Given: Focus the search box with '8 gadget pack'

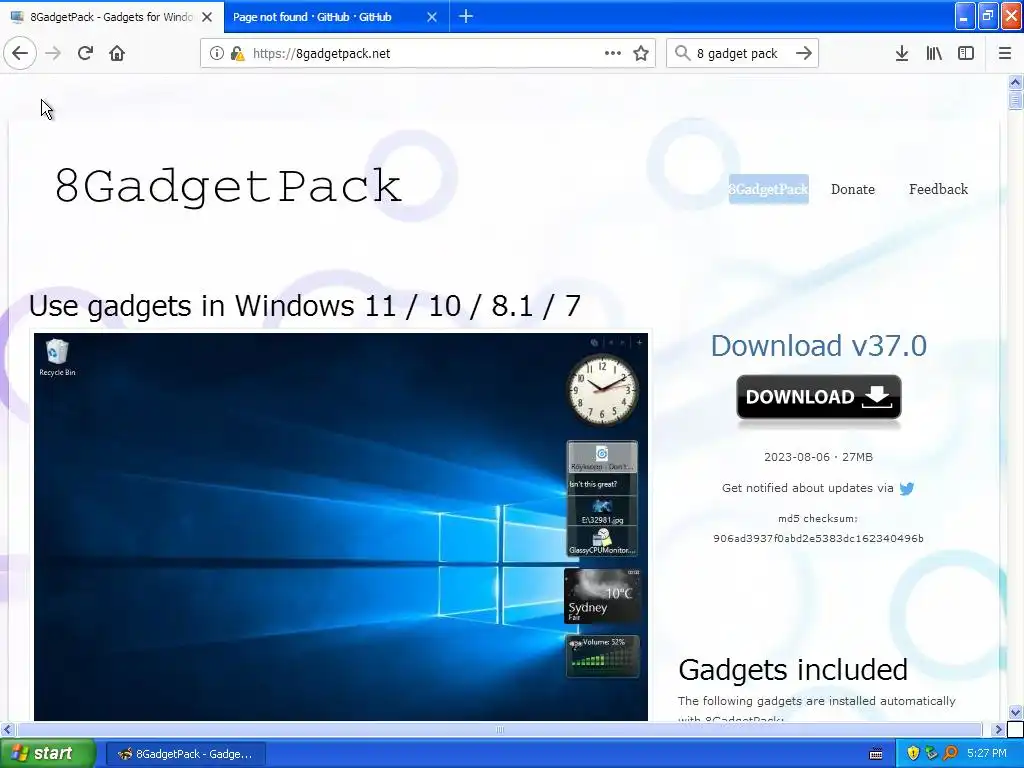Looking at the screenshot, I should (742, 53).
